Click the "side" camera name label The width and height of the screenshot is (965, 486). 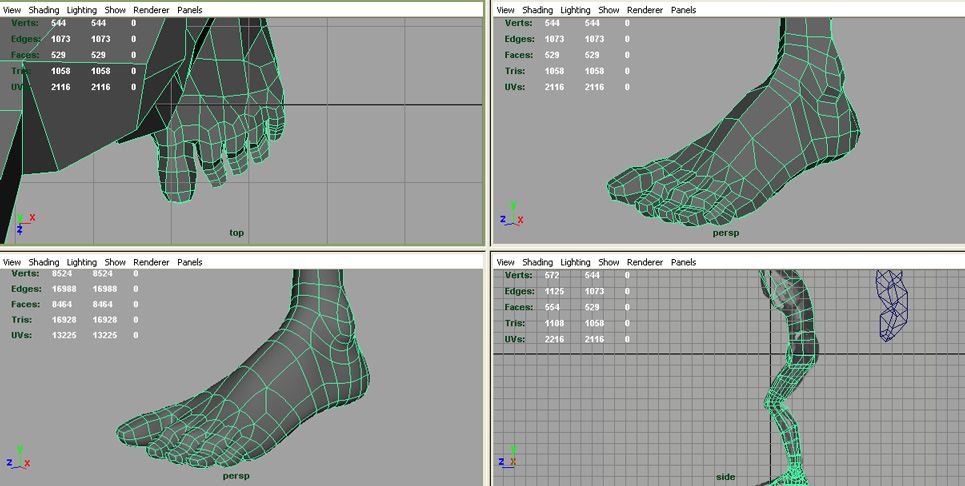(726, 477)
